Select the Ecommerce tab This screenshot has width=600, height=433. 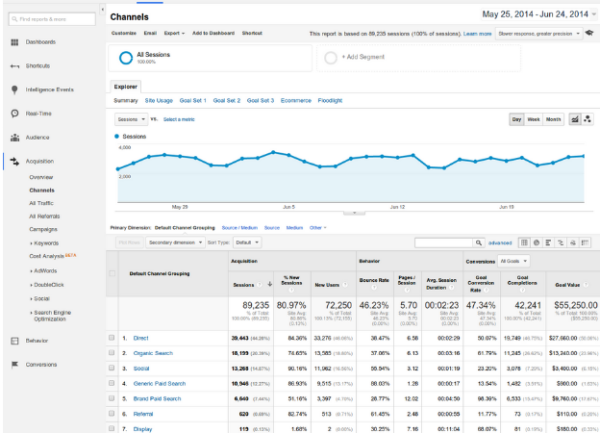pos(296,100)
